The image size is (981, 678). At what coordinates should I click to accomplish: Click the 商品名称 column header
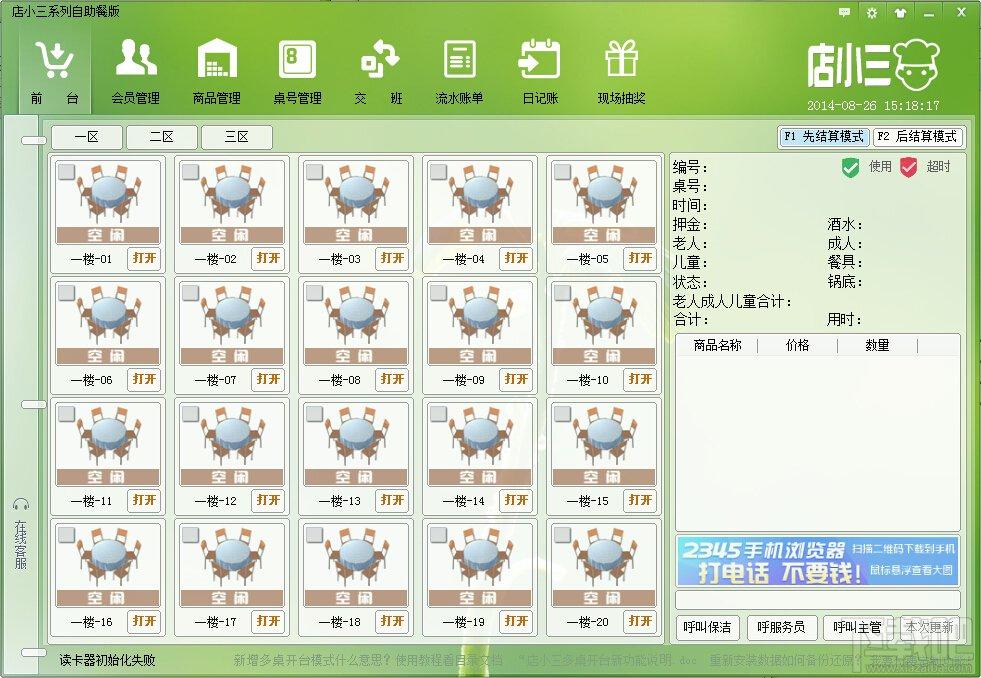point(717,345)
